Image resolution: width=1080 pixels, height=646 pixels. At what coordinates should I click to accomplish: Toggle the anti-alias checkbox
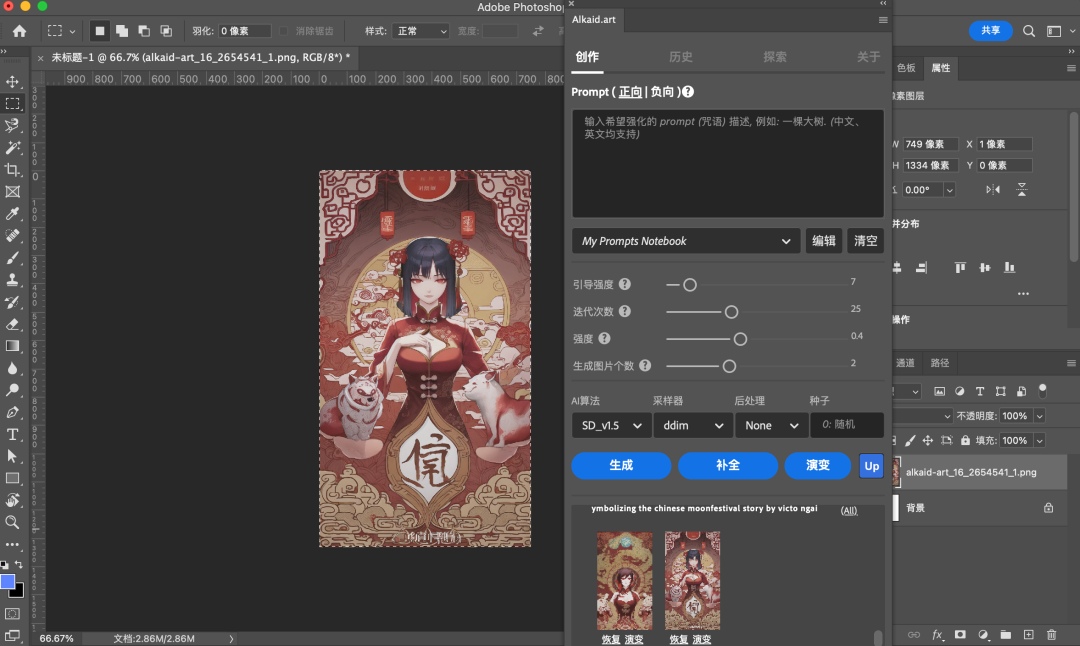(x=284, y=31)
